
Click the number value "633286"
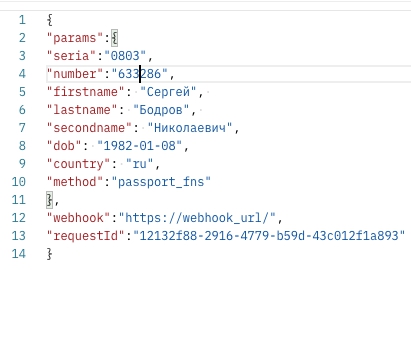point(139,74)
